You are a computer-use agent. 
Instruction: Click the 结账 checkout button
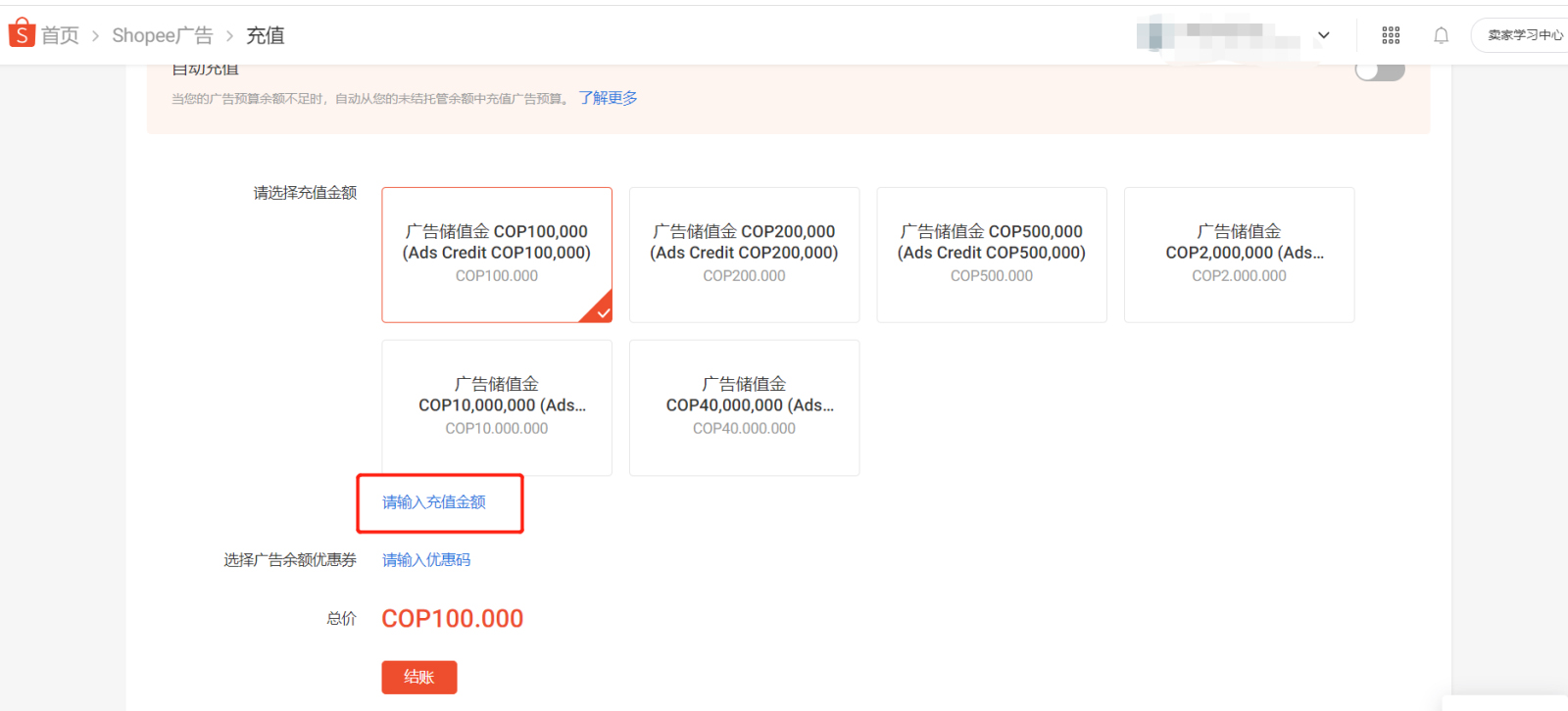pyautogui.click(x=419, y=677)
